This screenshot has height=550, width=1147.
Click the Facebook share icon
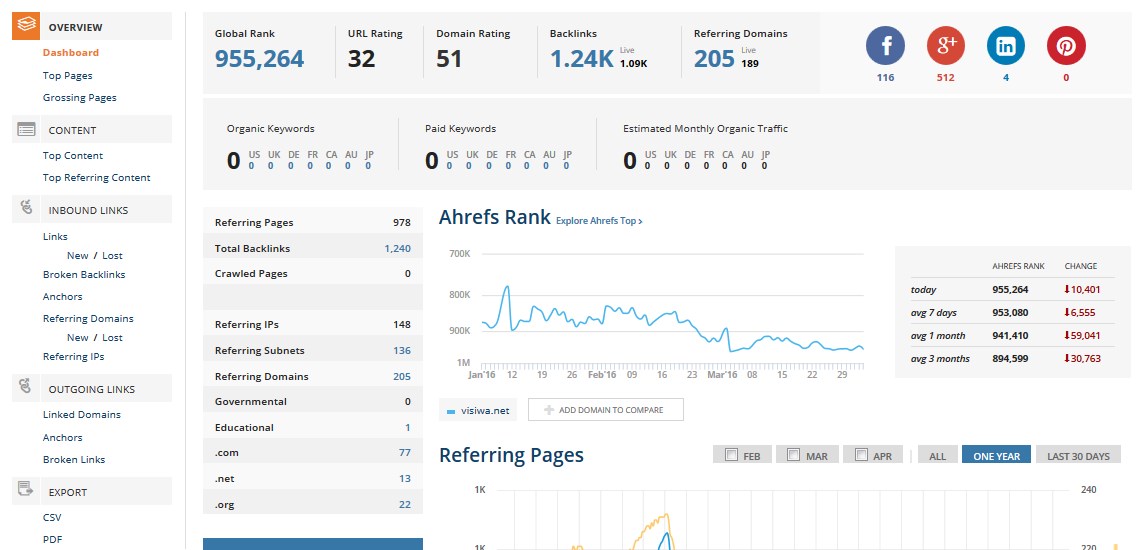pyautogui.click(x=885, y=45)
